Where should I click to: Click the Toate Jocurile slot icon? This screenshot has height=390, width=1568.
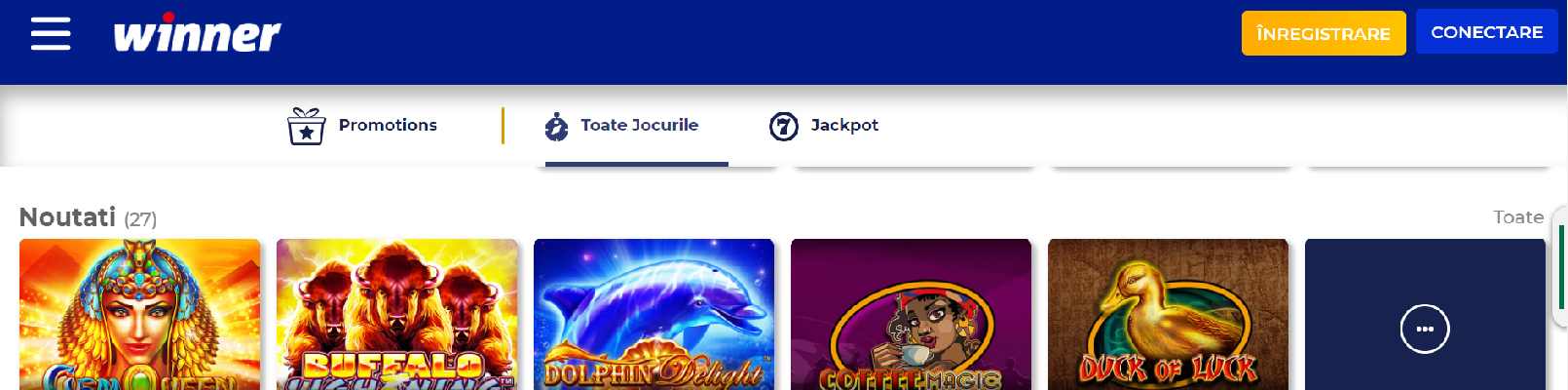(x=557, y=126)
